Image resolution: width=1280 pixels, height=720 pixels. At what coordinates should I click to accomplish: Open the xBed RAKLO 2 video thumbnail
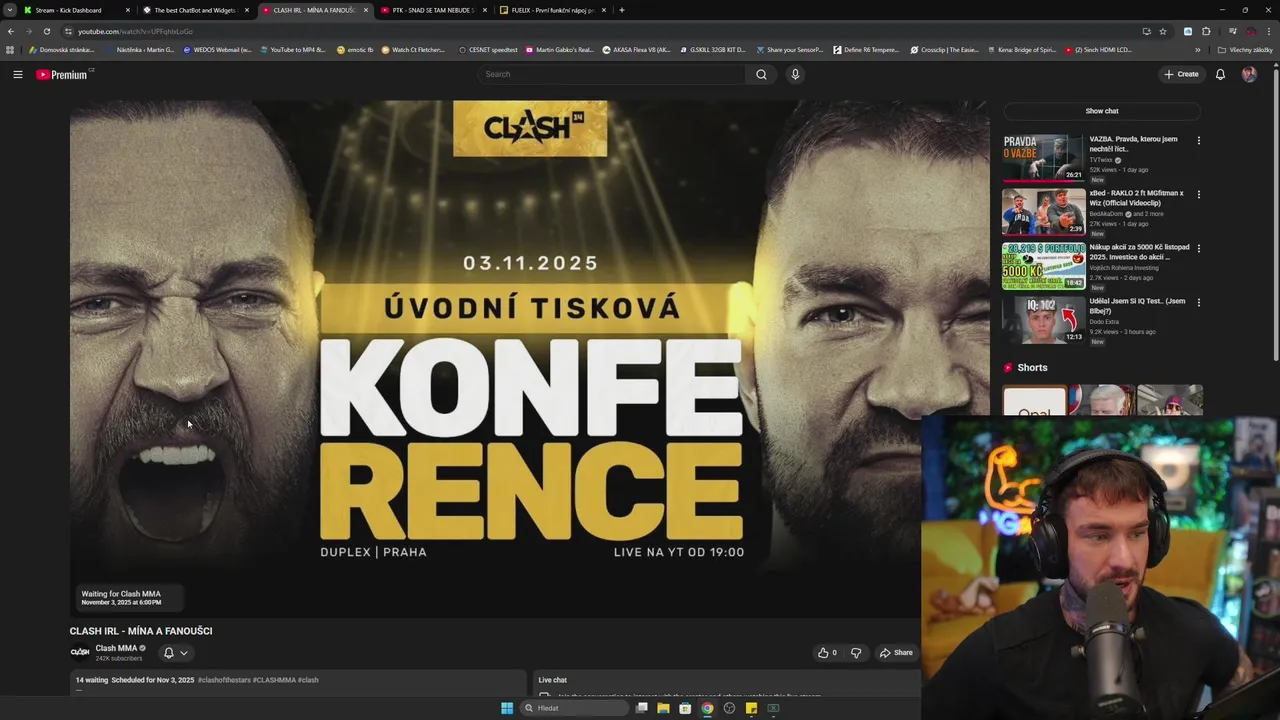(x=1044, y=212)
